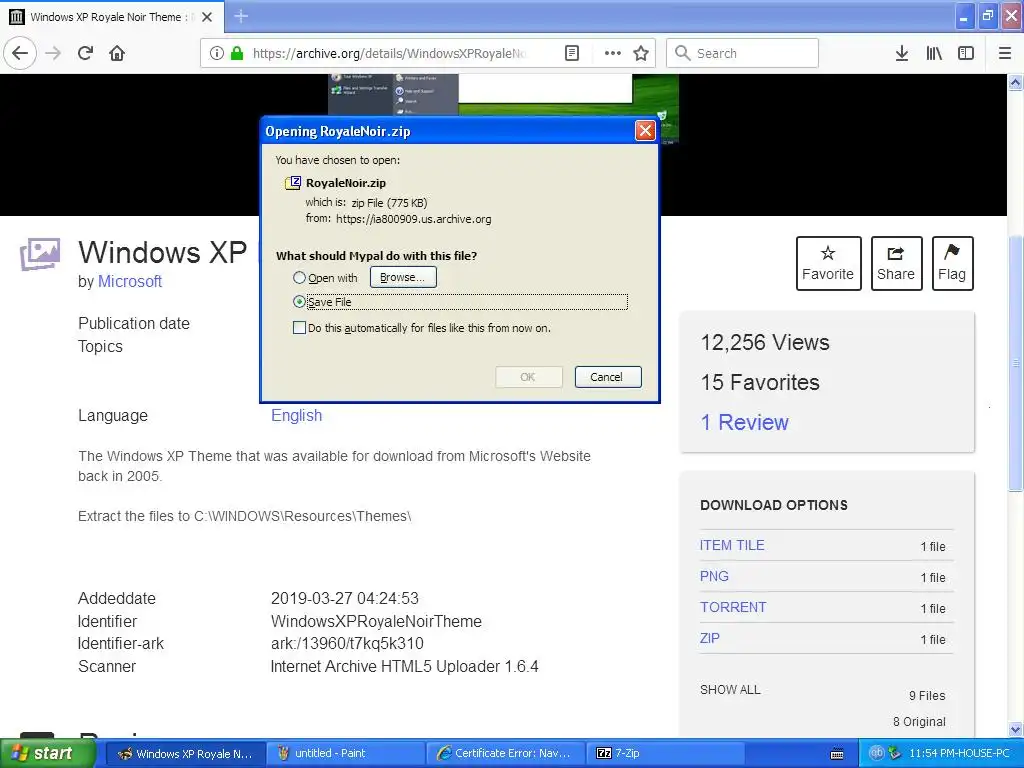Close the Opening RoyaleNoir.zip dialog
1024x768 pixels.
coord(645,131)
